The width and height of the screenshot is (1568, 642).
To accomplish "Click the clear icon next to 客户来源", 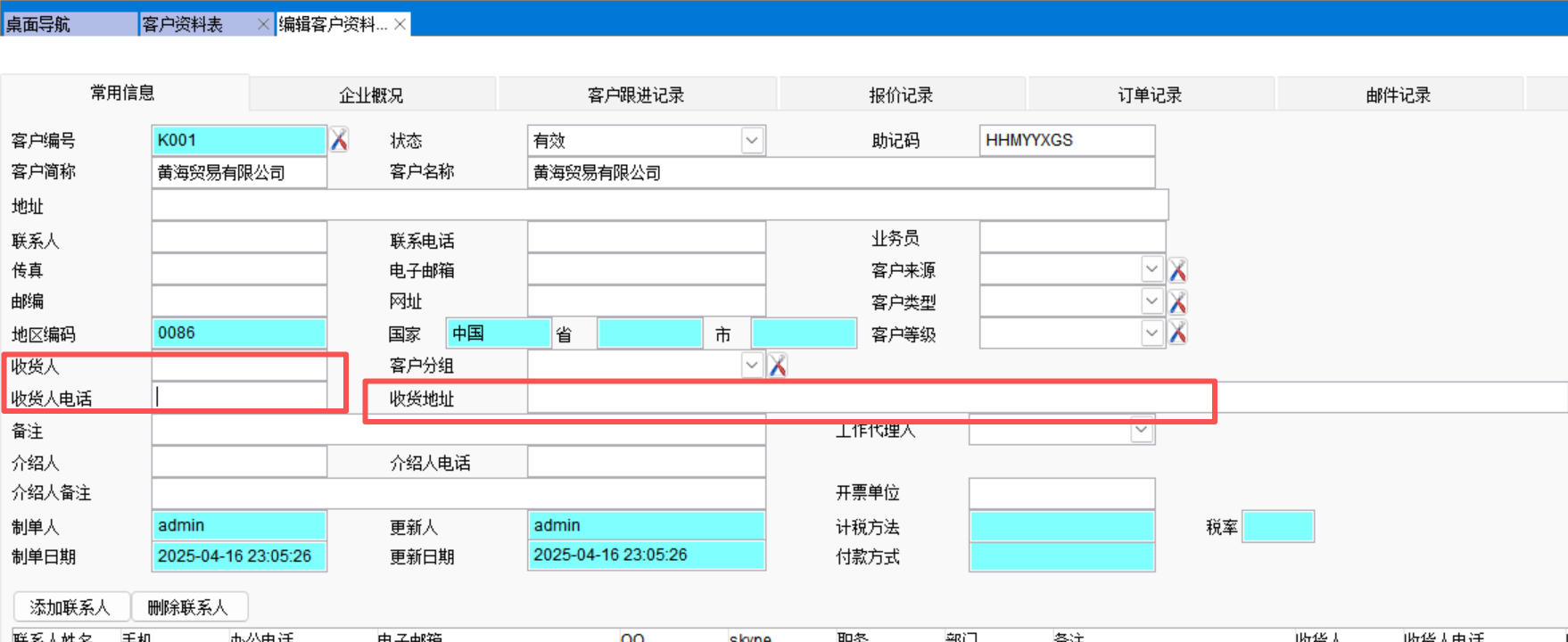I will (1177, 270).
